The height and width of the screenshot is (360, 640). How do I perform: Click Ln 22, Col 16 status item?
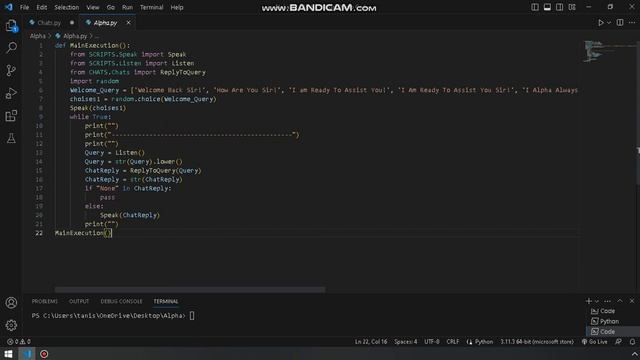click(371, 342)
